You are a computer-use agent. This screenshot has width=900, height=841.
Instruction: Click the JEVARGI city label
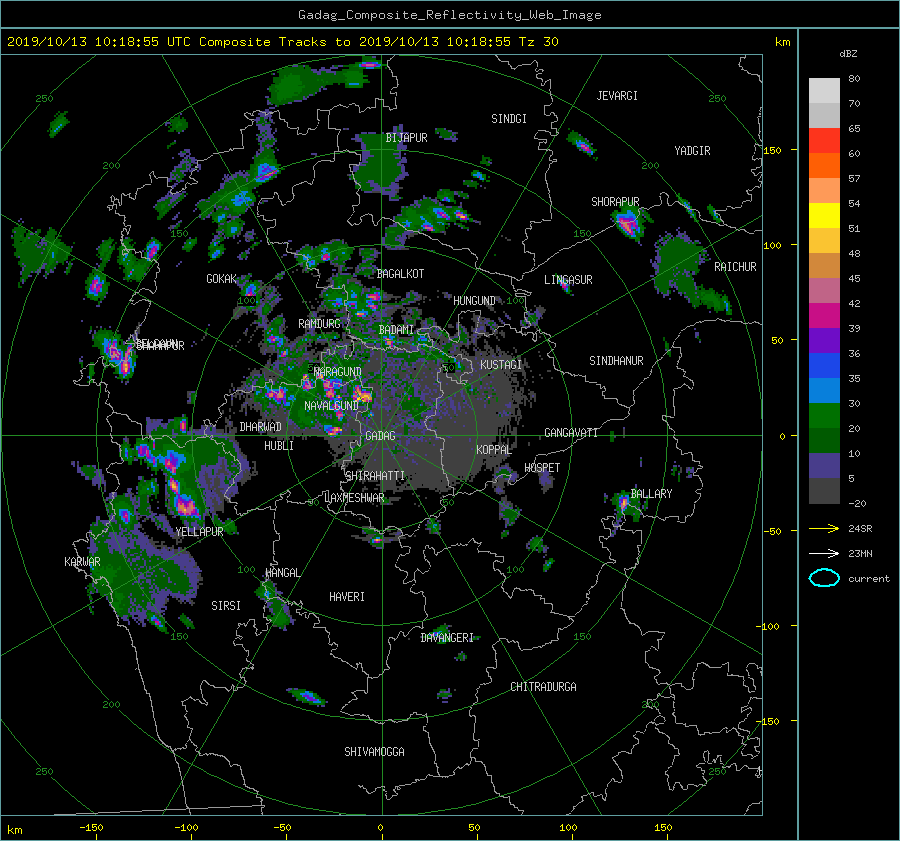617,96
